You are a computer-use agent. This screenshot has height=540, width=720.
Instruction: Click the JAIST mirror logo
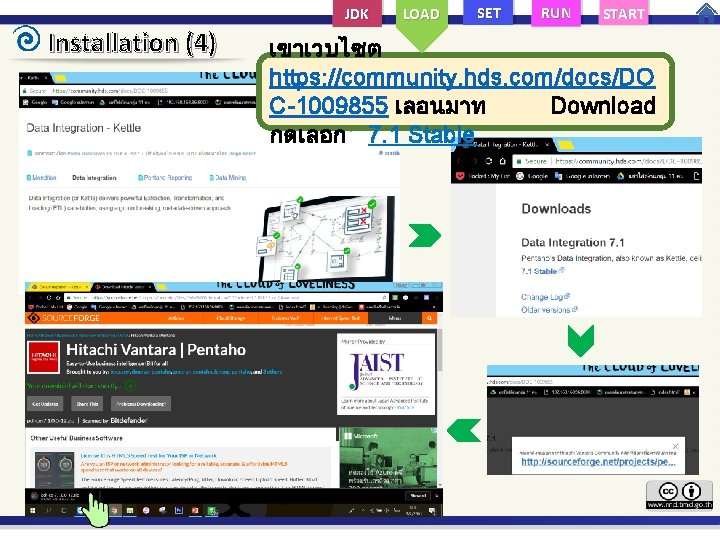(x=386, y=370)
